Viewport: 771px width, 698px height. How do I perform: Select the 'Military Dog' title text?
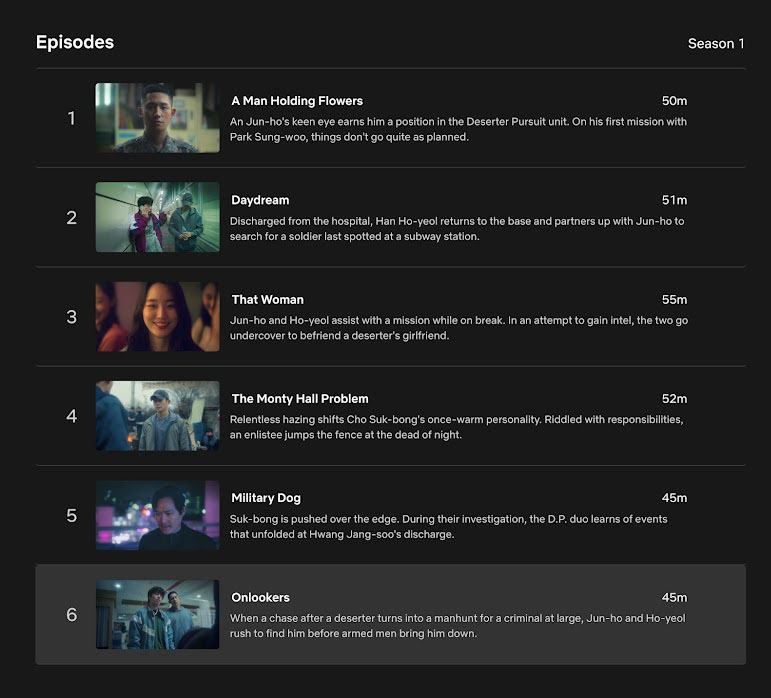(266, 498)
